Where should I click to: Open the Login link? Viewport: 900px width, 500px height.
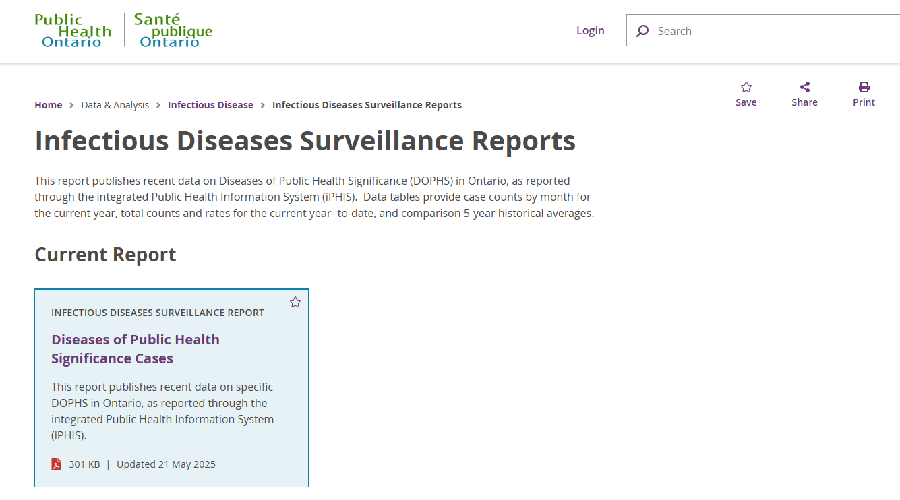click(x=590, y=31)
